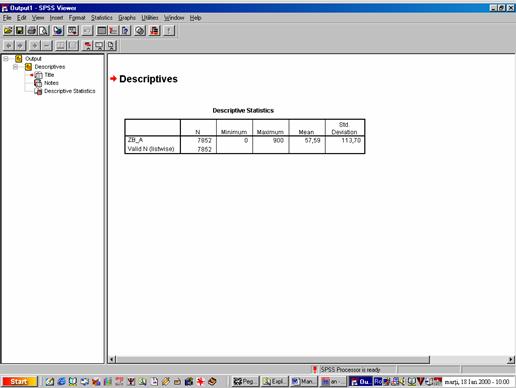Open the Statistics menu
The image size is (516, 388).
point(102,18)
